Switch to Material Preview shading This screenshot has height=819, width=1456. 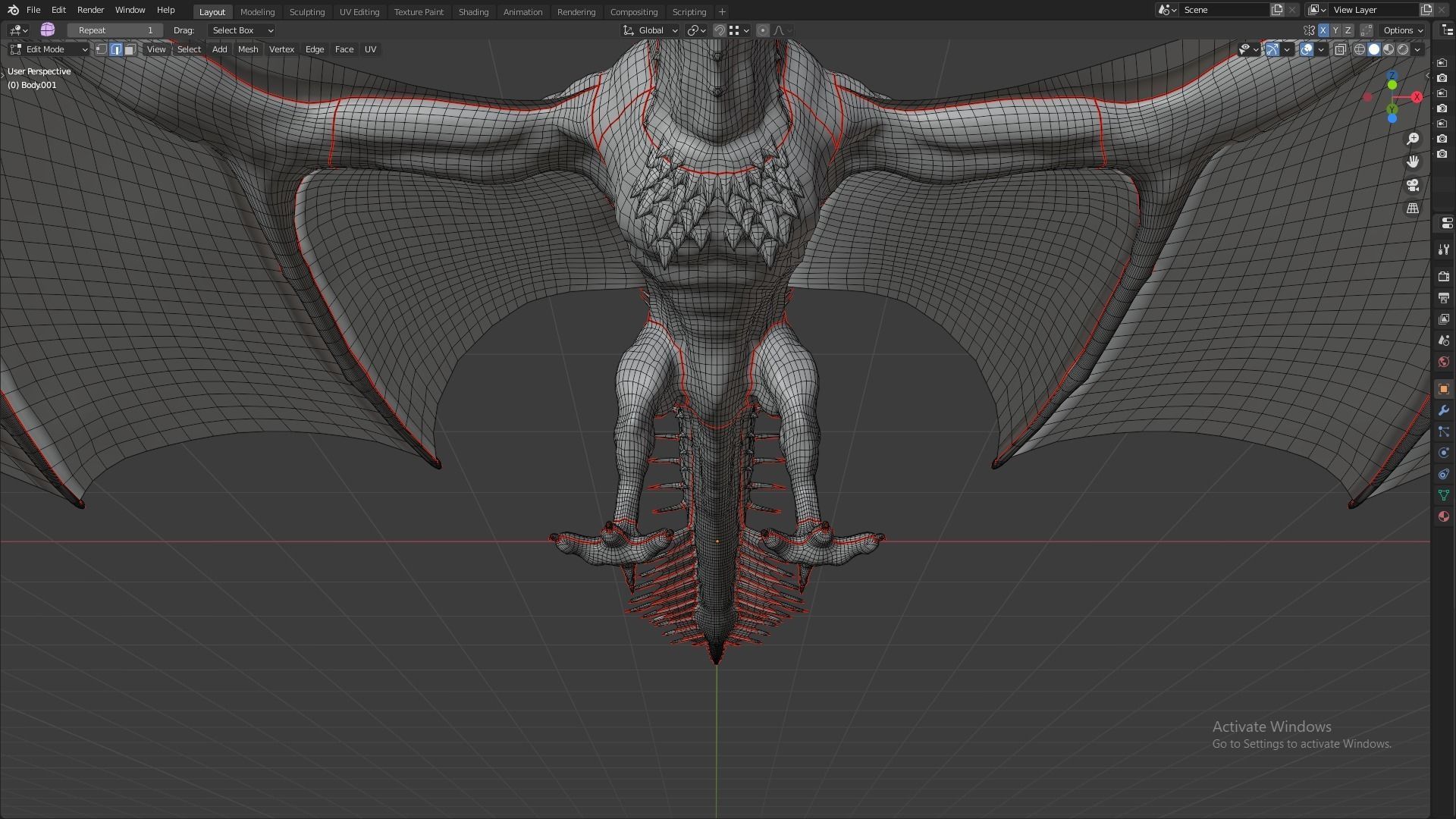[1389, 49]
